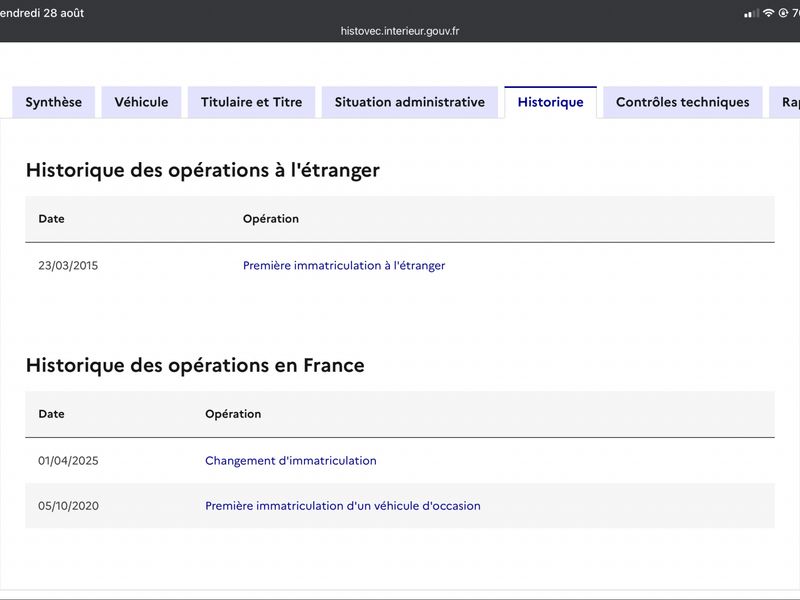Open the Changement d'immatriculation link
Viewport: 800px width, 600px height.
click(x=291, y=461)
